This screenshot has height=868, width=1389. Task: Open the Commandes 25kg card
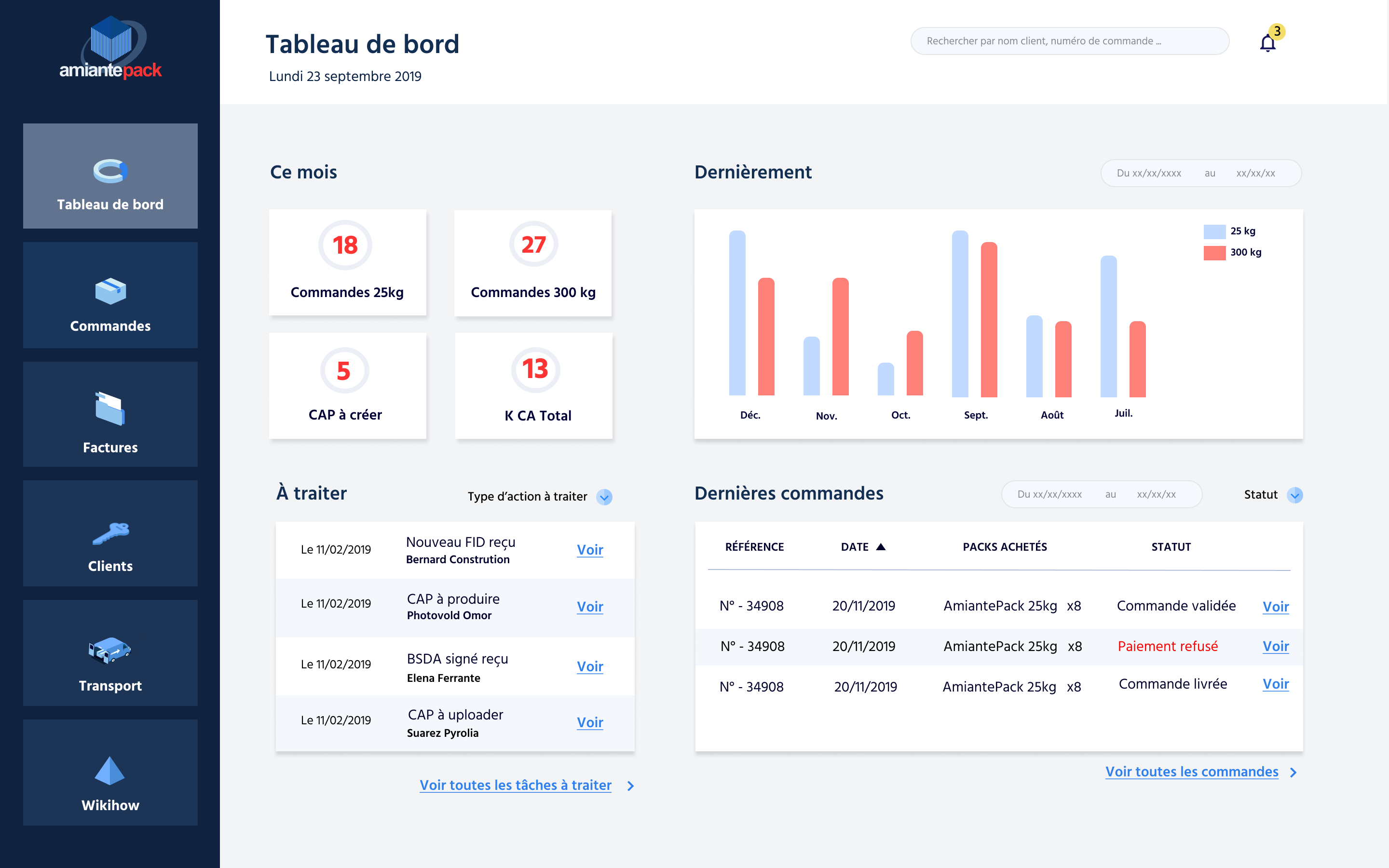pyautogui.click(x=348, y=262)
